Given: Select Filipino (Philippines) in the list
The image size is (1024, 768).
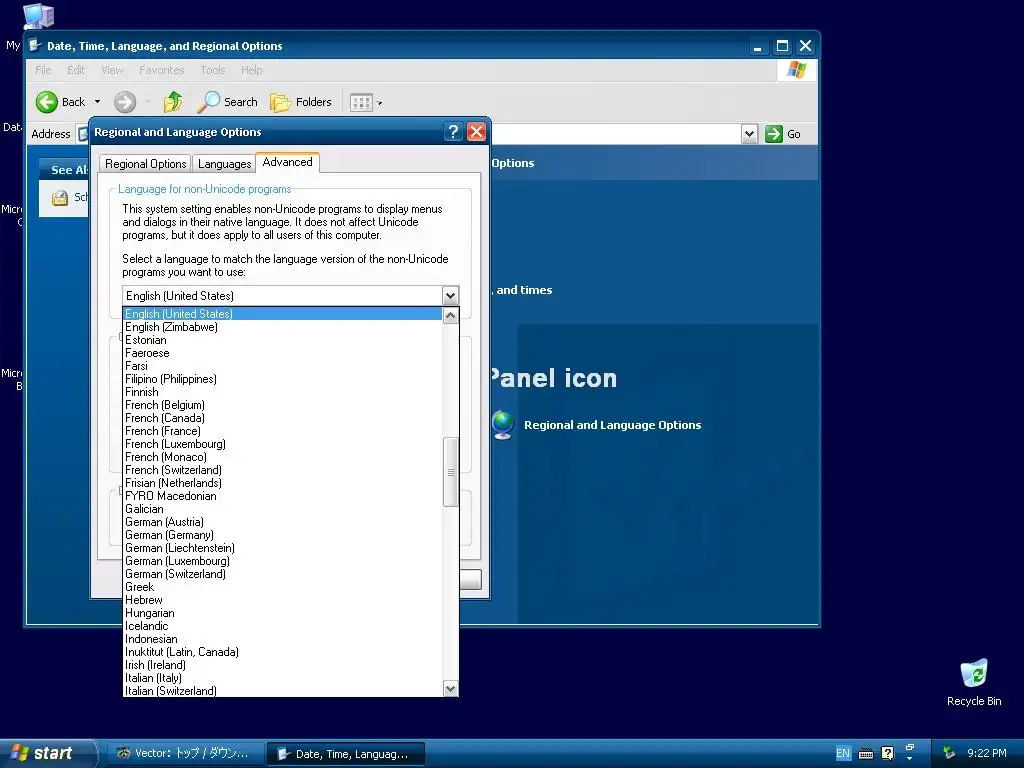Looking at the screenshot, I should pos(283,379).
